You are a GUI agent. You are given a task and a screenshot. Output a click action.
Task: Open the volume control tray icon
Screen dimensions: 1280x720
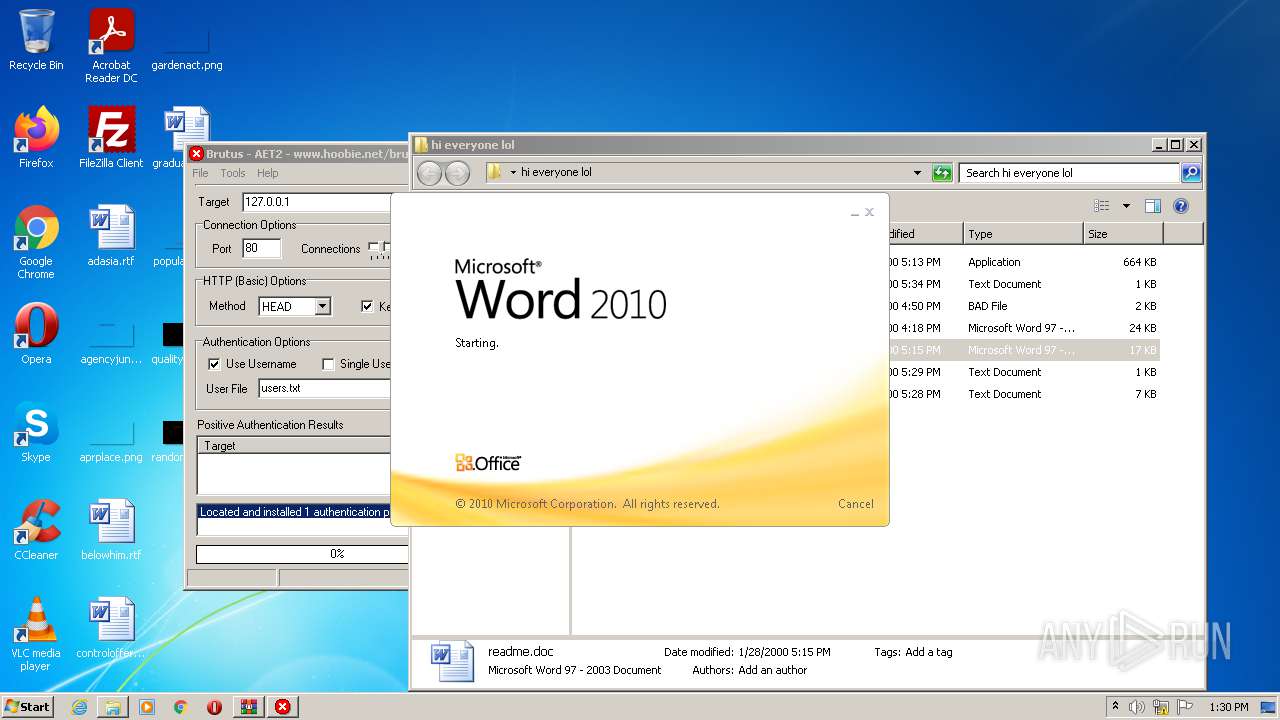(1136, 707)
